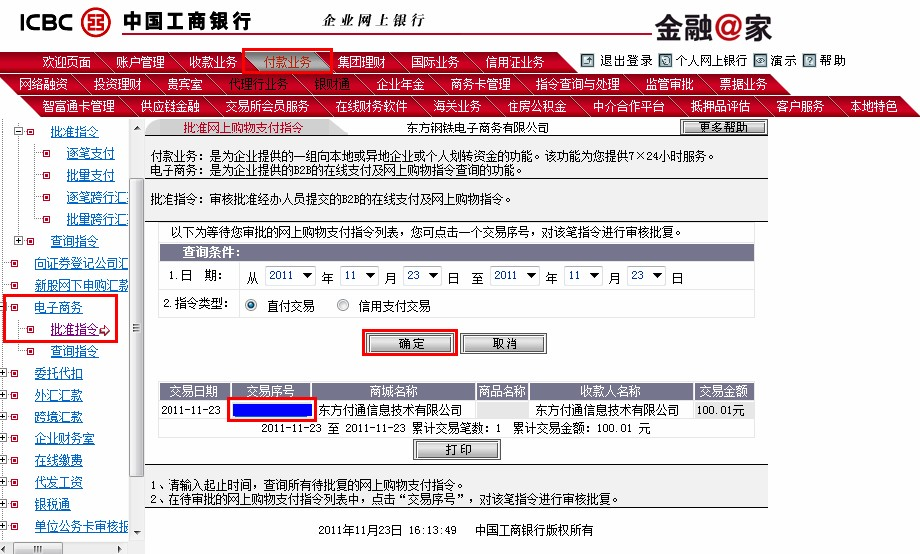Viewport: 920px width, 554px height.
Task: Click the ICBC round logo
Action: (x=96, y=23)
